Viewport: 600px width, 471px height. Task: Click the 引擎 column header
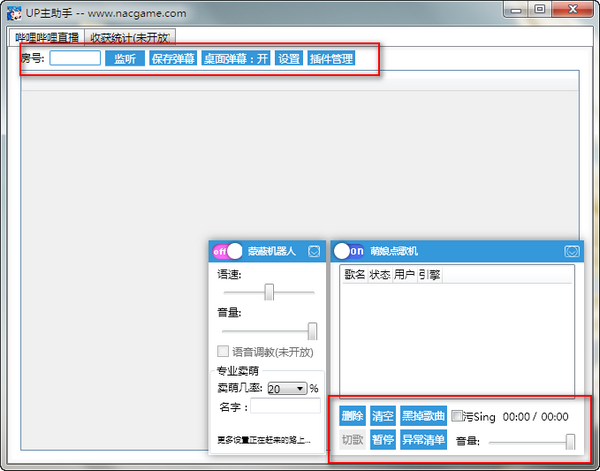click(429, 274)
